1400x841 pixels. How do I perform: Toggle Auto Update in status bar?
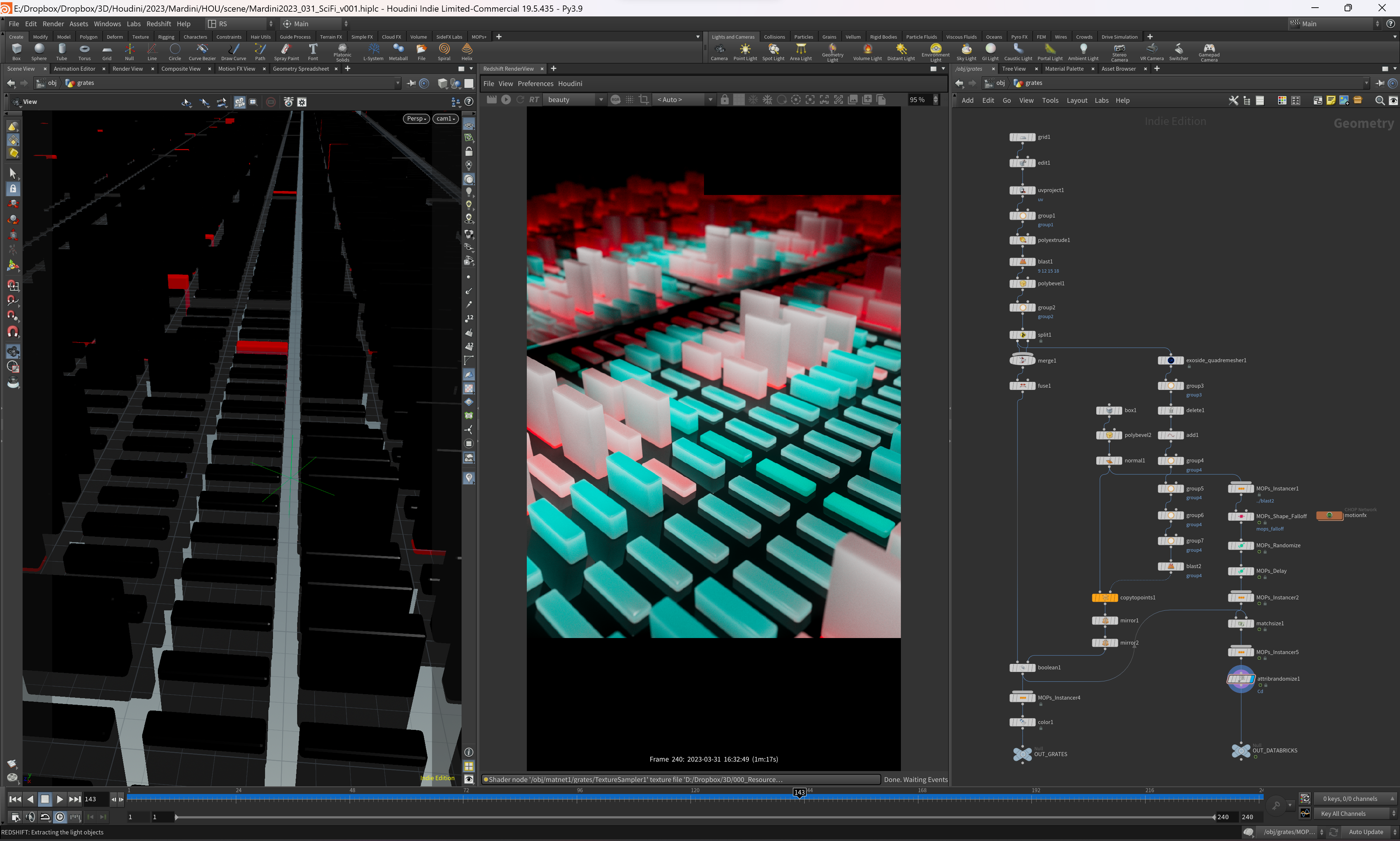[x=1365, y=832]
